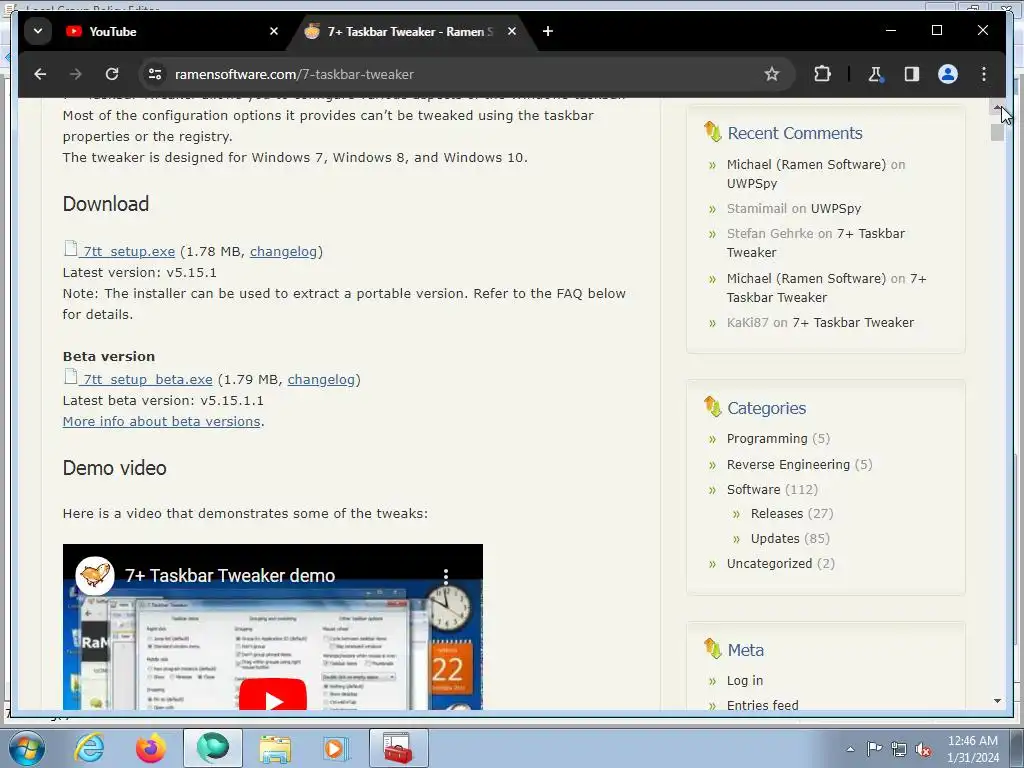Open Chrome Labs flask icon

(x=876, y=74)
